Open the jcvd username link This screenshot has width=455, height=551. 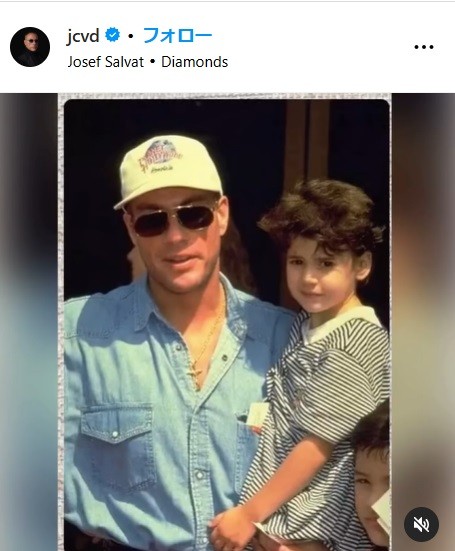click(83, 36)
